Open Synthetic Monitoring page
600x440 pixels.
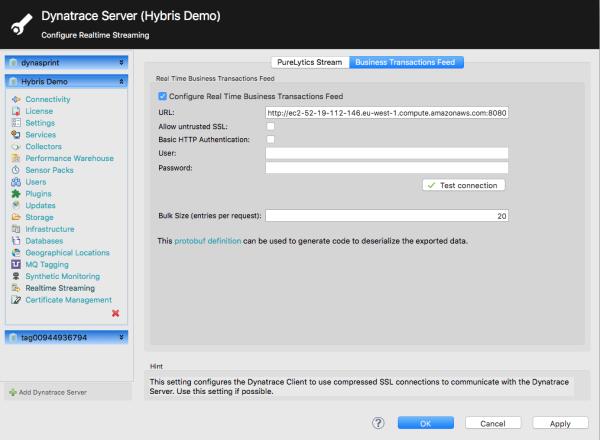click(x=63, y=276)
